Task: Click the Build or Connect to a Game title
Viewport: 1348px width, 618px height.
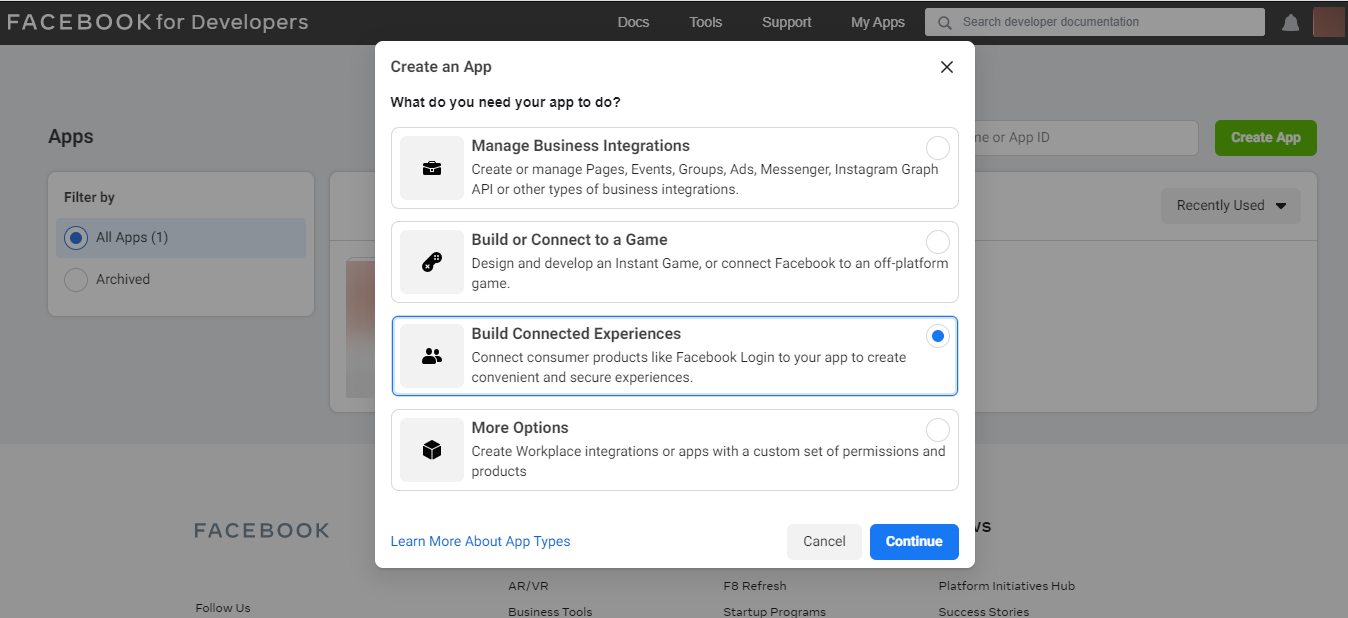Action: 569,240
